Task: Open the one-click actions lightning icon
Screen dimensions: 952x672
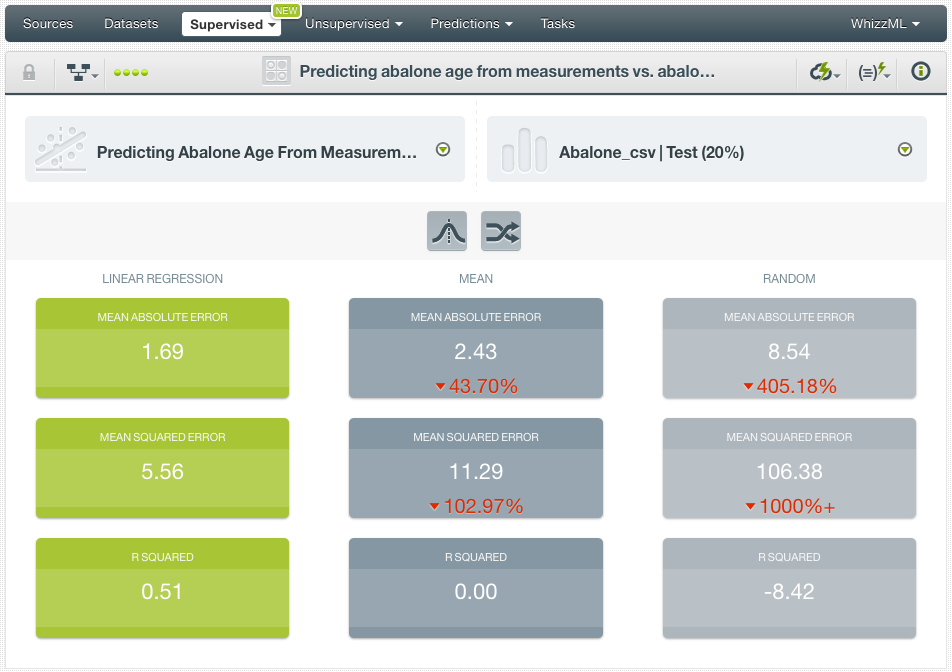Action: pos(819,71)
